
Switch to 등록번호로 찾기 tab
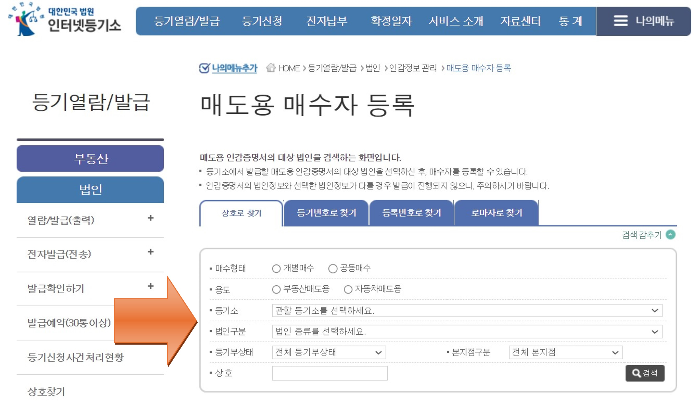411,213
